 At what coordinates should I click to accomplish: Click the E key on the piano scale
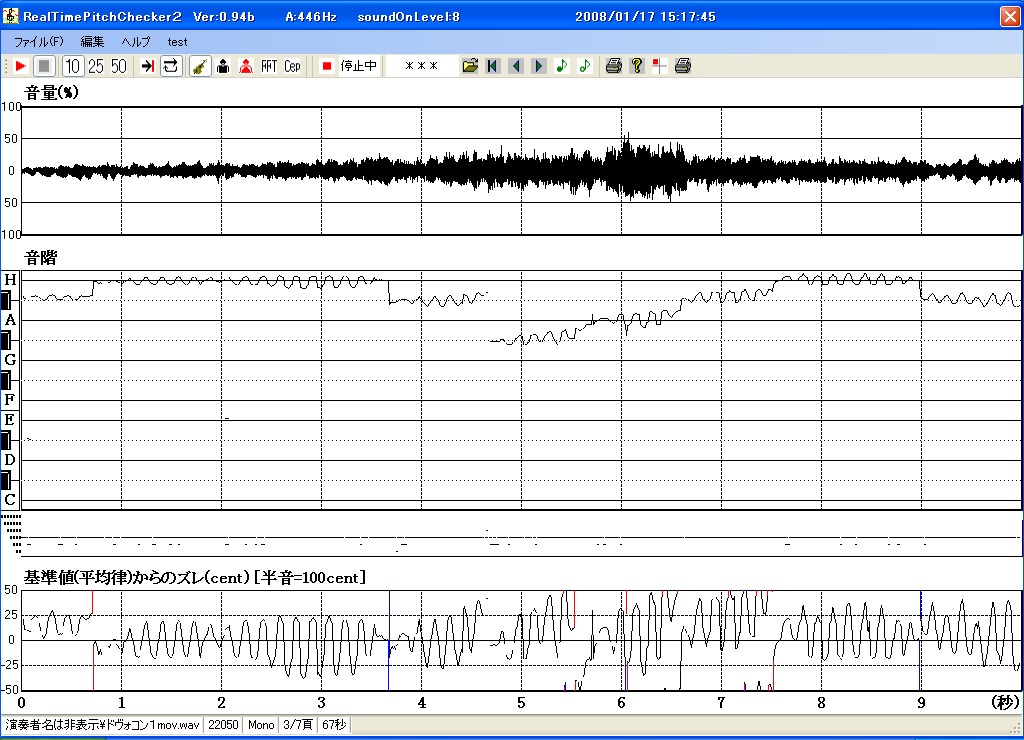point(10,419)
